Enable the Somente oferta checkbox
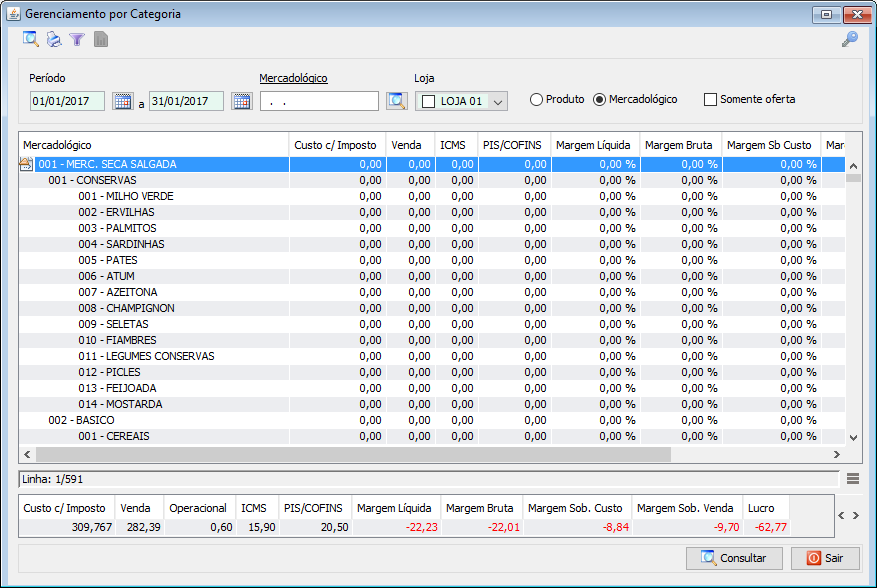Viewport: 877px width, 588px height. pyautogui.click(x=711, y=100)
